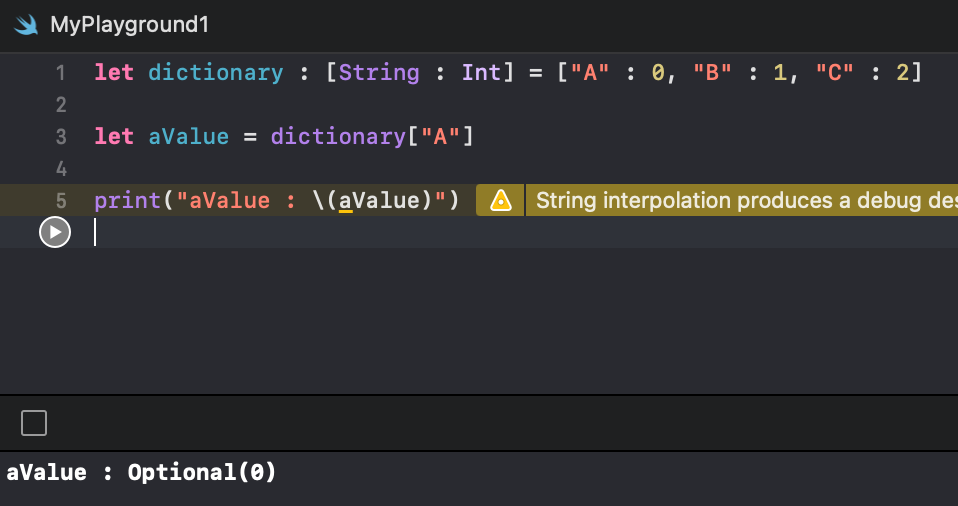Run the playground with the play button
958x506 pixels.
pyautogui.click(x=55, y=232)
